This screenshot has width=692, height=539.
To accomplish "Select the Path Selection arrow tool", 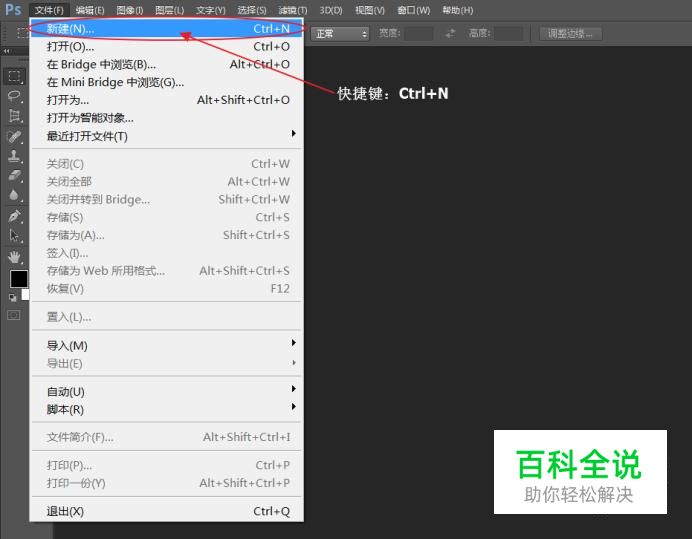I will 14,235.
